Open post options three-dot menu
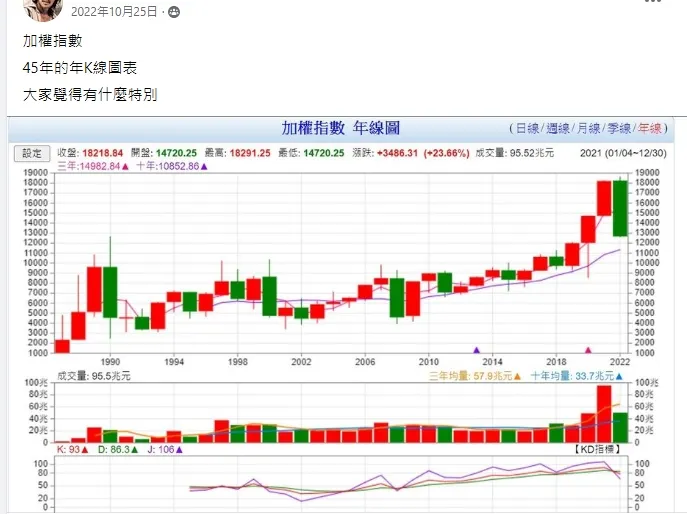687x514 pixels. [x=653, y=1]
